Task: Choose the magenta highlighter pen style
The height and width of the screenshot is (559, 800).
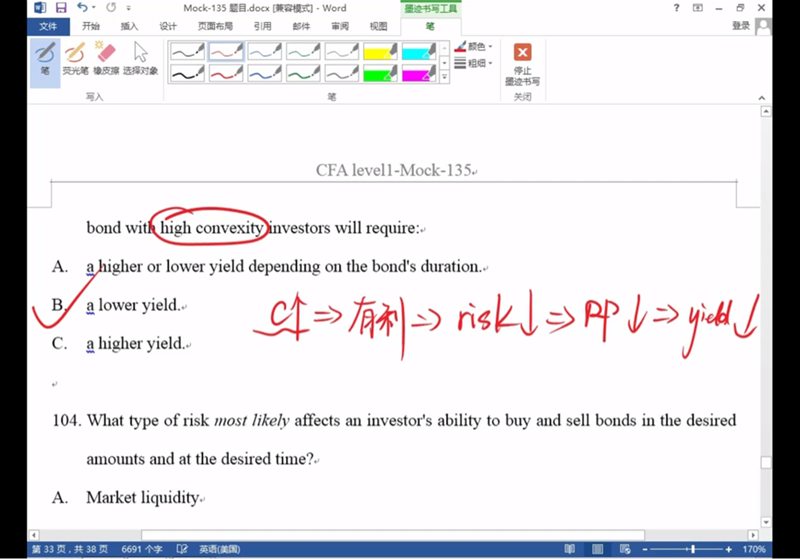Action: click(419, 73)
